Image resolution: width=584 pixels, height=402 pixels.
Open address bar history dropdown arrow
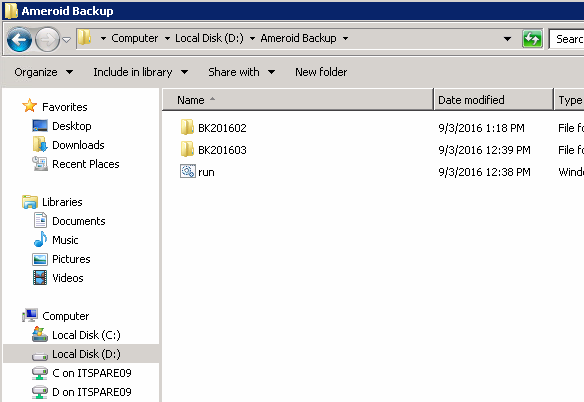[507, 39]
